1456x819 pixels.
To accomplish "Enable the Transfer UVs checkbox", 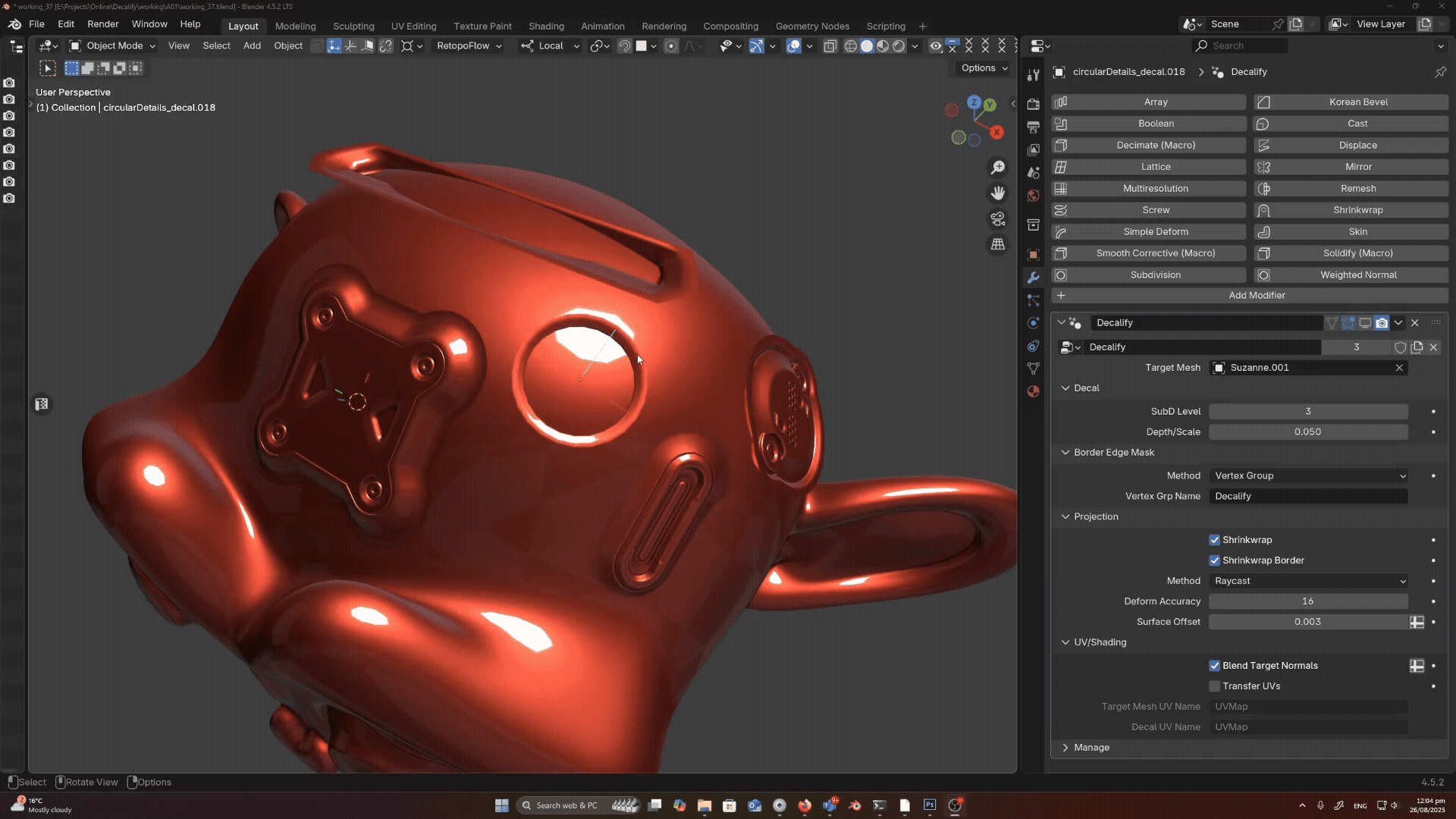I will 1215,686.
